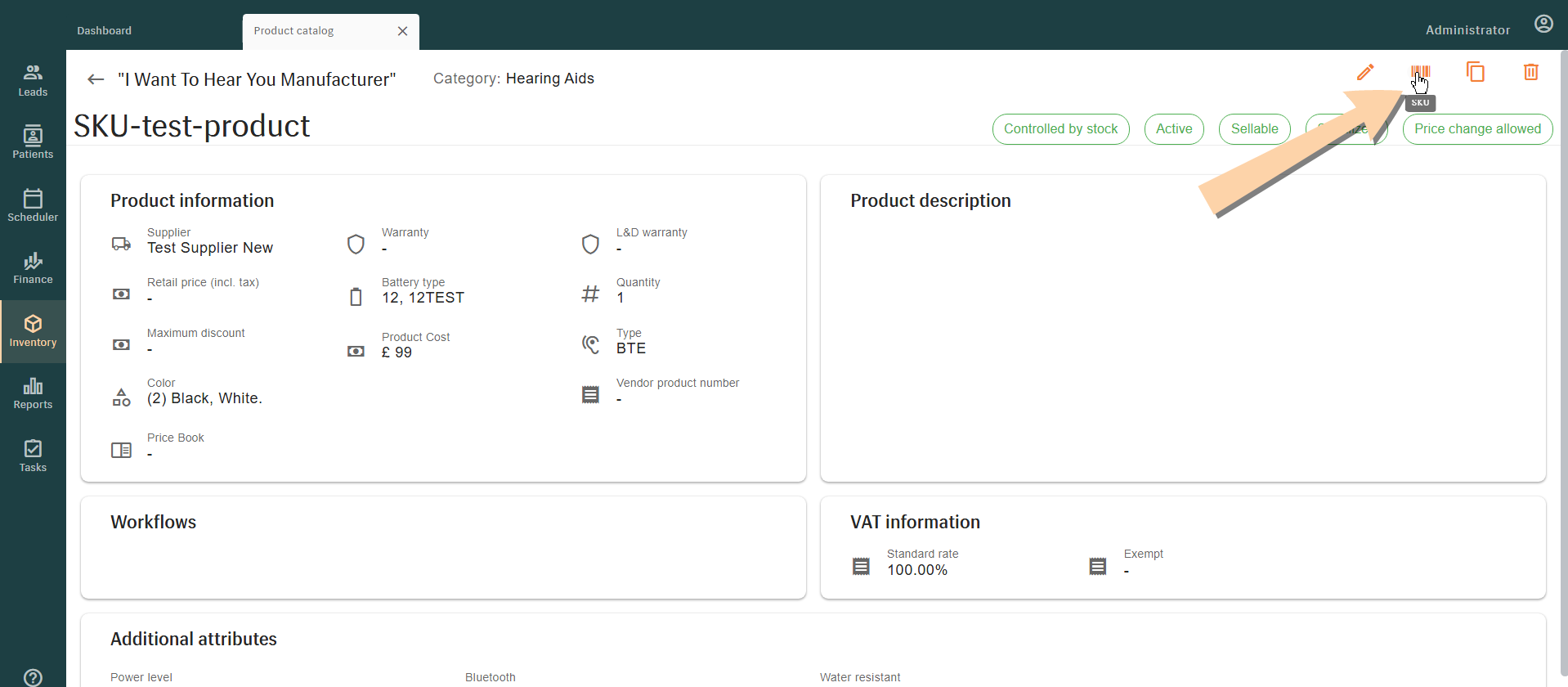Open the Scheduler from sidebar
This screenshot has width=1568, height=687.
(x=33, y=205)
